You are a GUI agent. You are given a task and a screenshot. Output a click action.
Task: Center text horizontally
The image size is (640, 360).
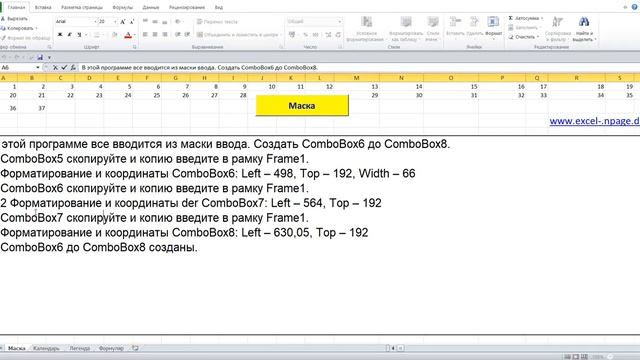click(x=155, y=35)
